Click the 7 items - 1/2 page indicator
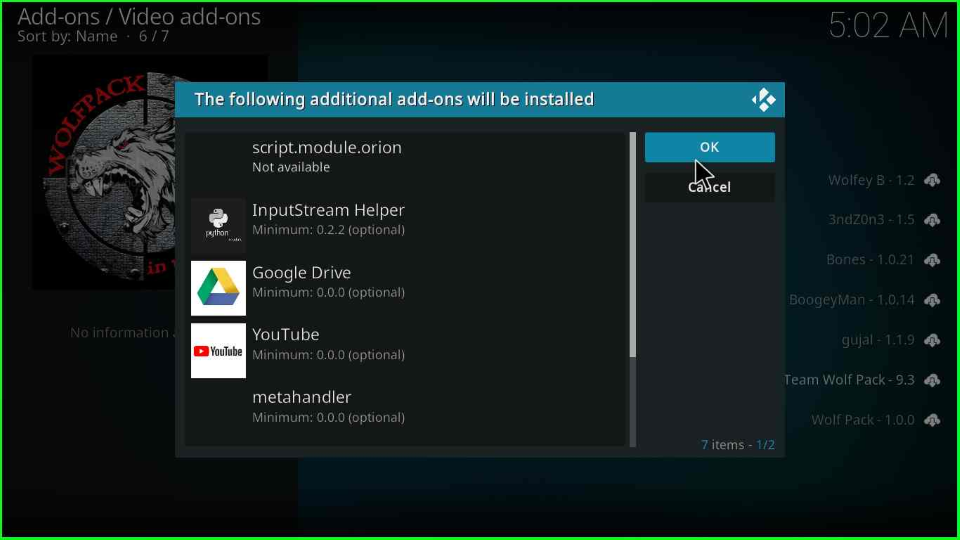 (738, 444)
